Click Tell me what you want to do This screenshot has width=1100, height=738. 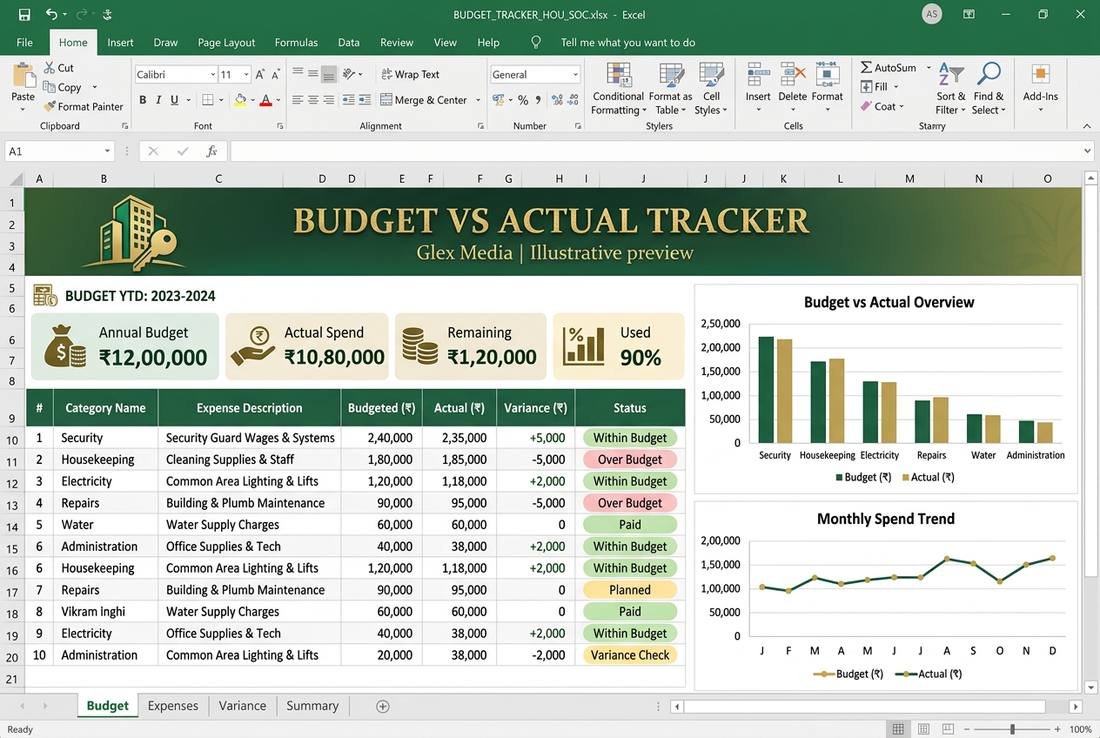point(627,42)
